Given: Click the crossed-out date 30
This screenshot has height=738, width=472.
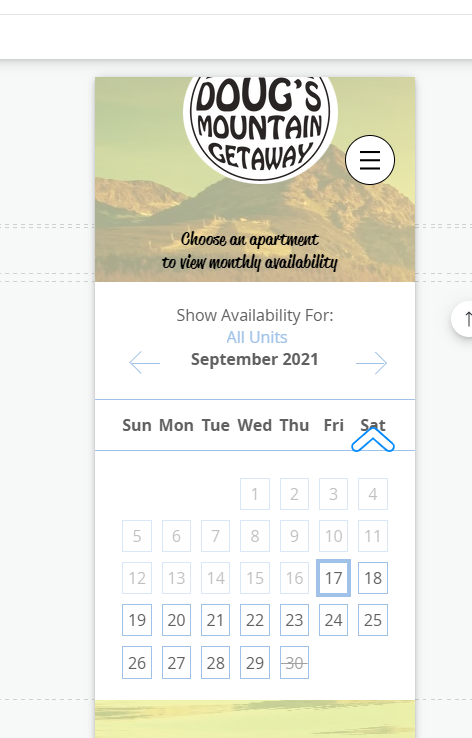Looking at the screenshot, I should pyautogui.click(x=294, y=663).
